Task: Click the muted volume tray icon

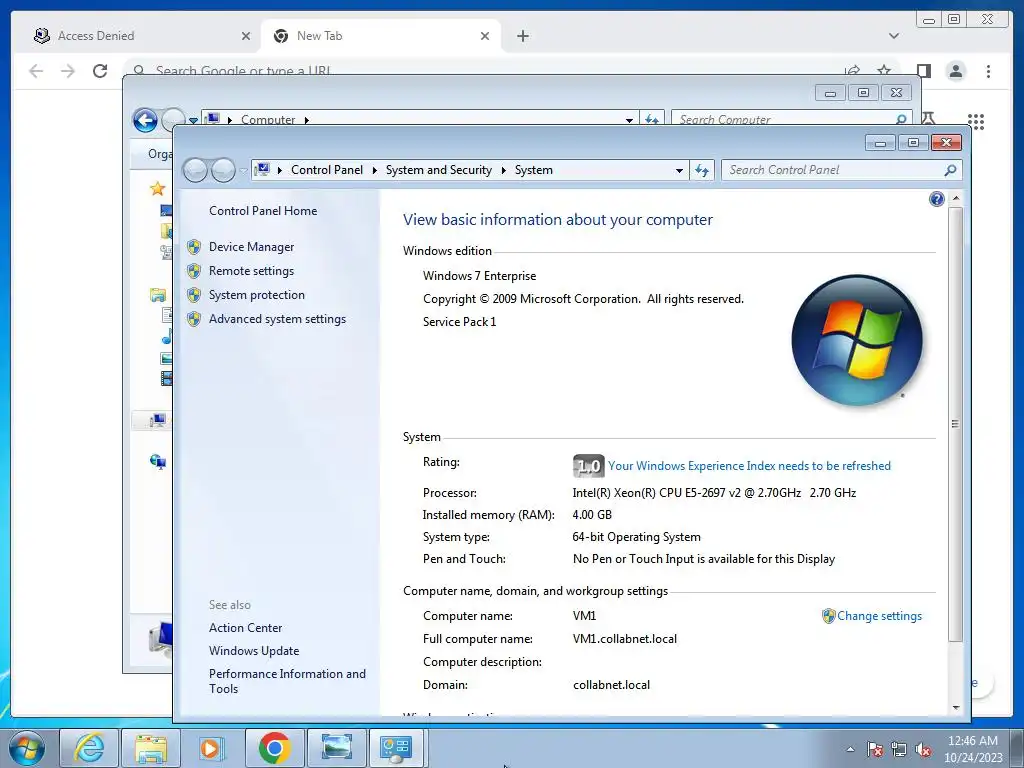Action: pyautogui.click(x=923, y=749)
